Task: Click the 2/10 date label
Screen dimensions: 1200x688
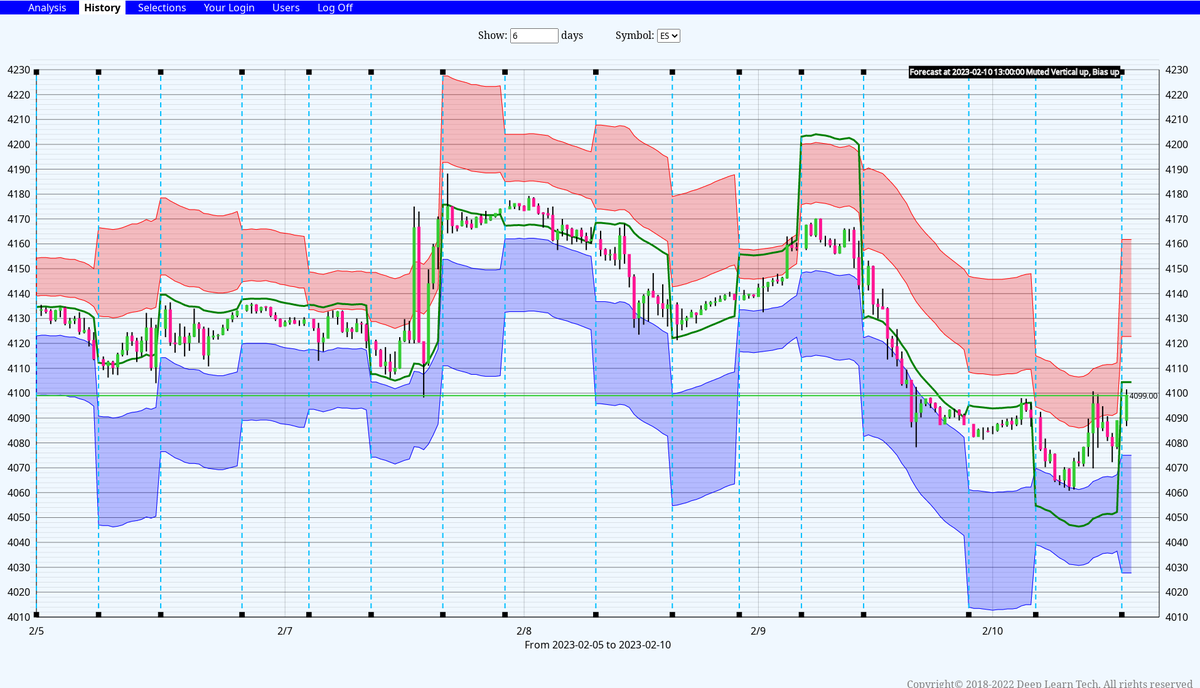Action: 992,631
